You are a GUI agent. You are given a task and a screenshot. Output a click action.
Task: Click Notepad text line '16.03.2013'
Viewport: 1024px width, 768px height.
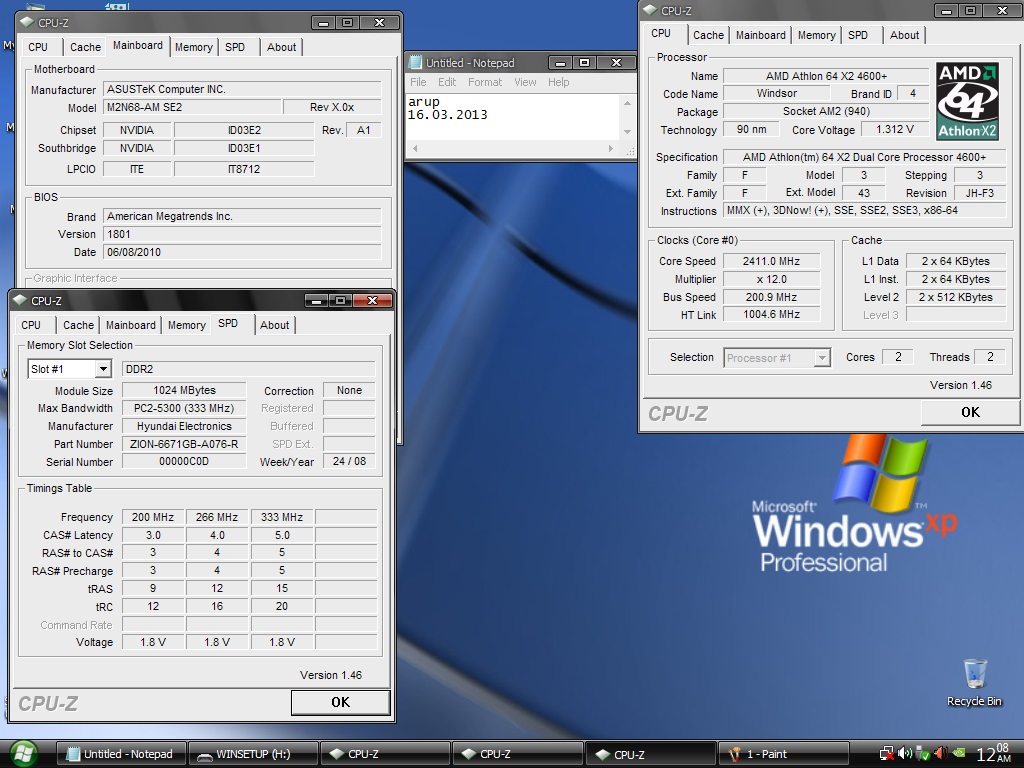point(447,115)
